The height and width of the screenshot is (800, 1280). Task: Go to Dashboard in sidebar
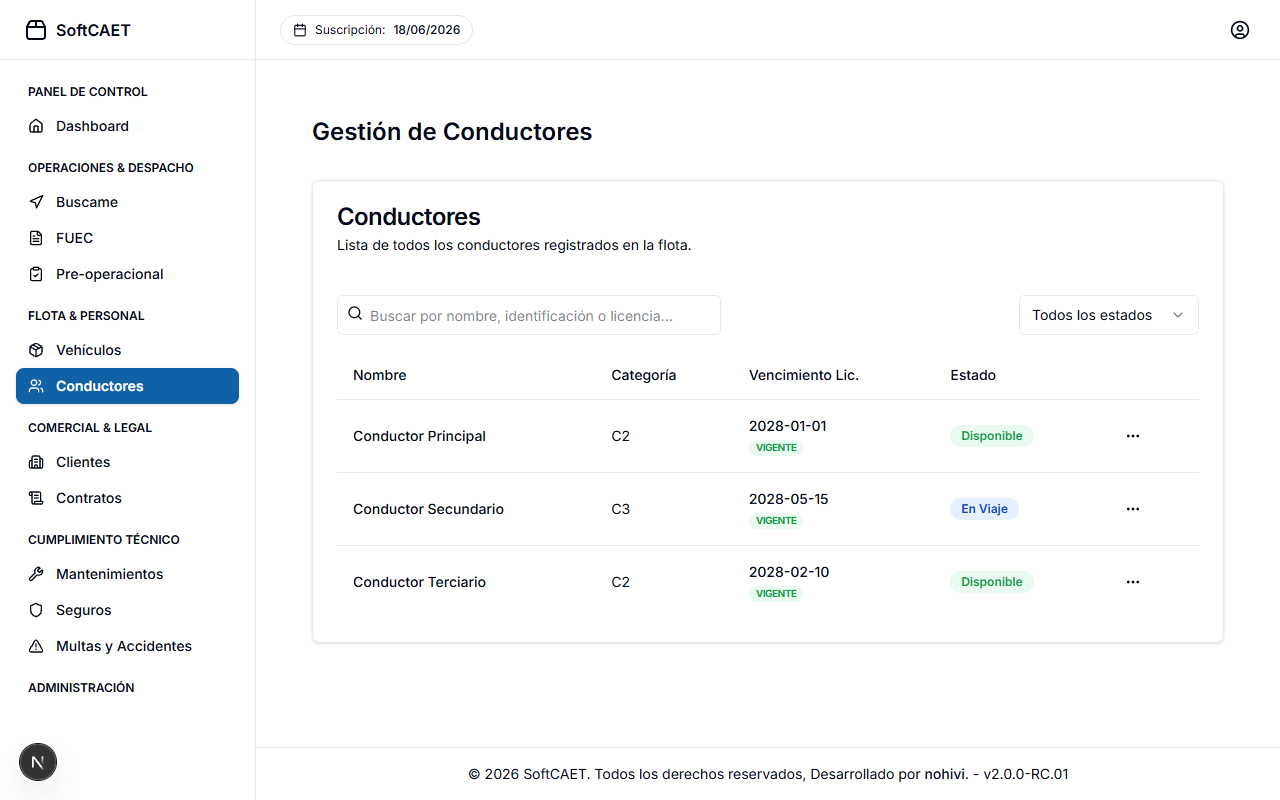tap(127, 126)
